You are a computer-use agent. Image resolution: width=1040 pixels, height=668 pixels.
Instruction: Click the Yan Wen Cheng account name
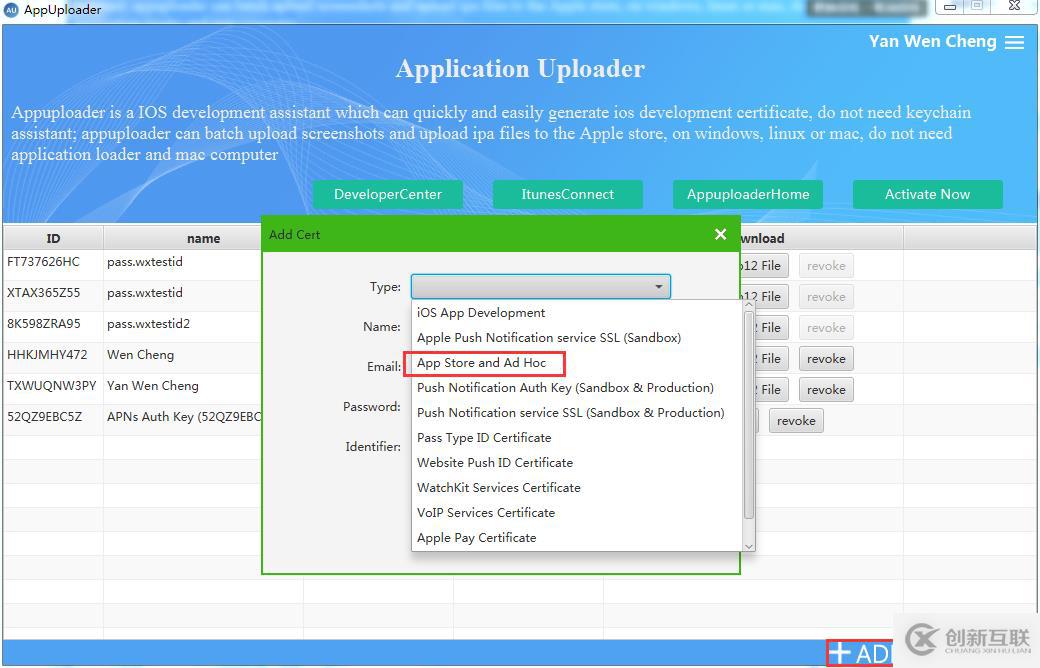933,42
